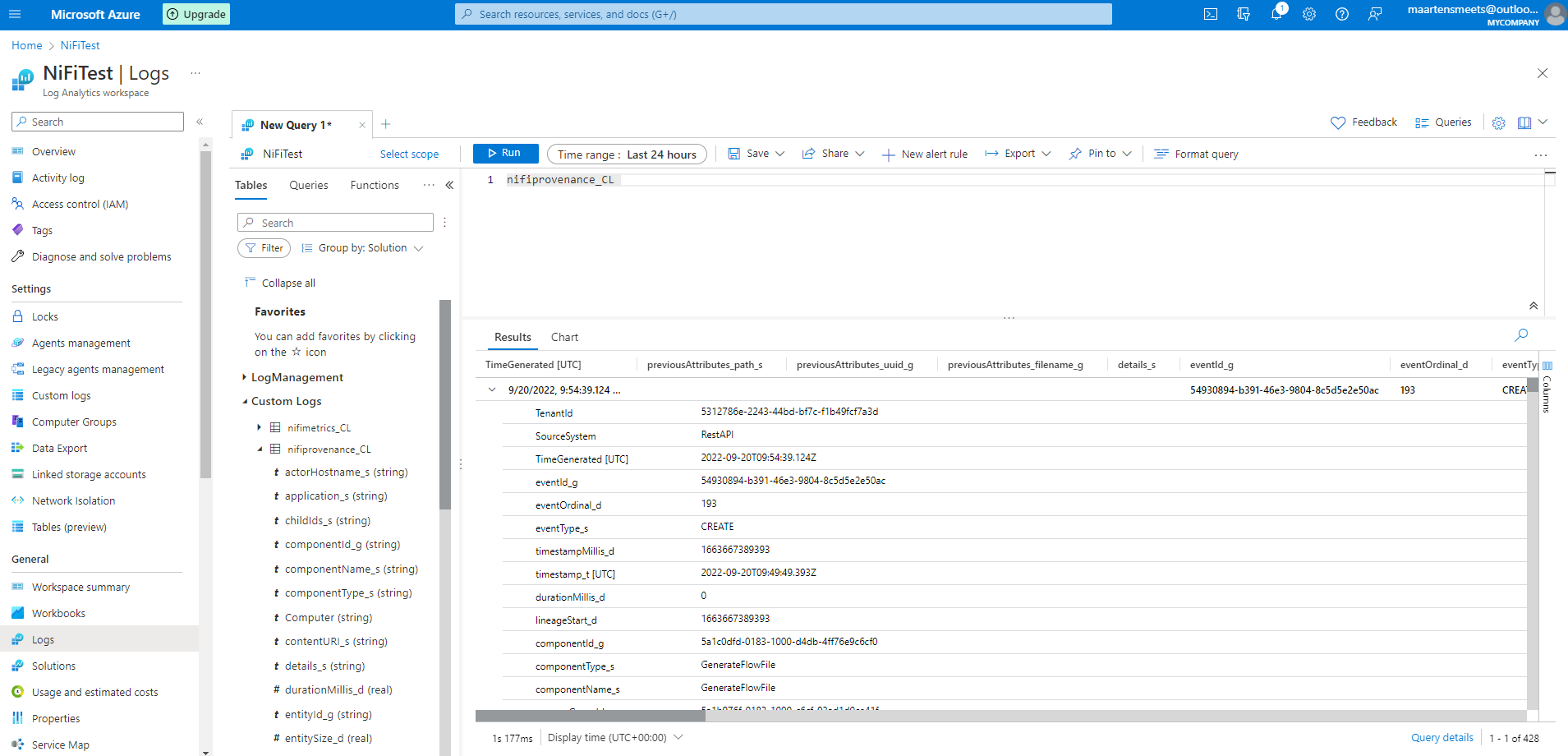
Task: Click the search magnifier in results pane
Action: 1521,335
